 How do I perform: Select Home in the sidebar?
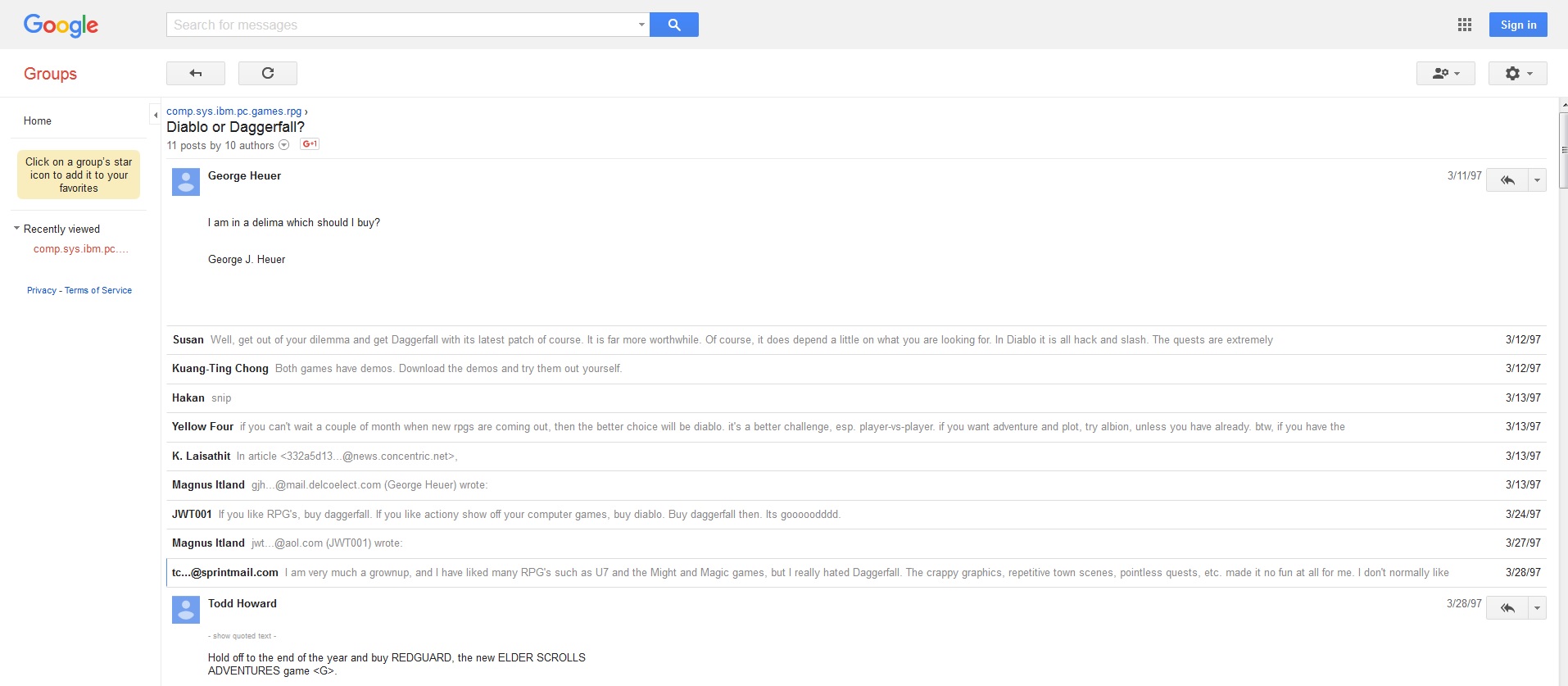(38, 120)
